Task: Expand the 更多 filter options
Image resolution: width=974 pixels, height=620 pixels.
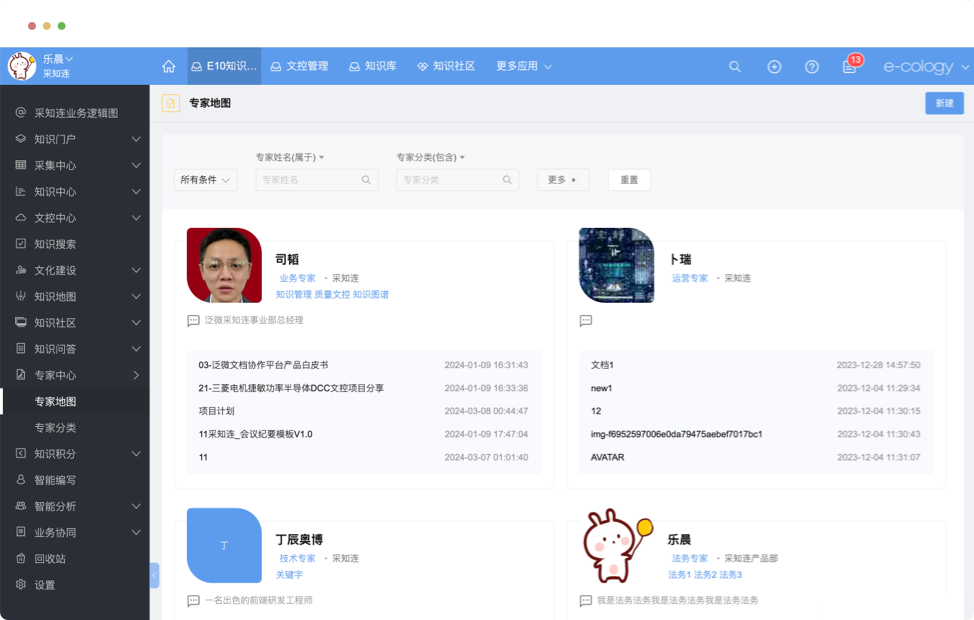Action: click(563, 180)
